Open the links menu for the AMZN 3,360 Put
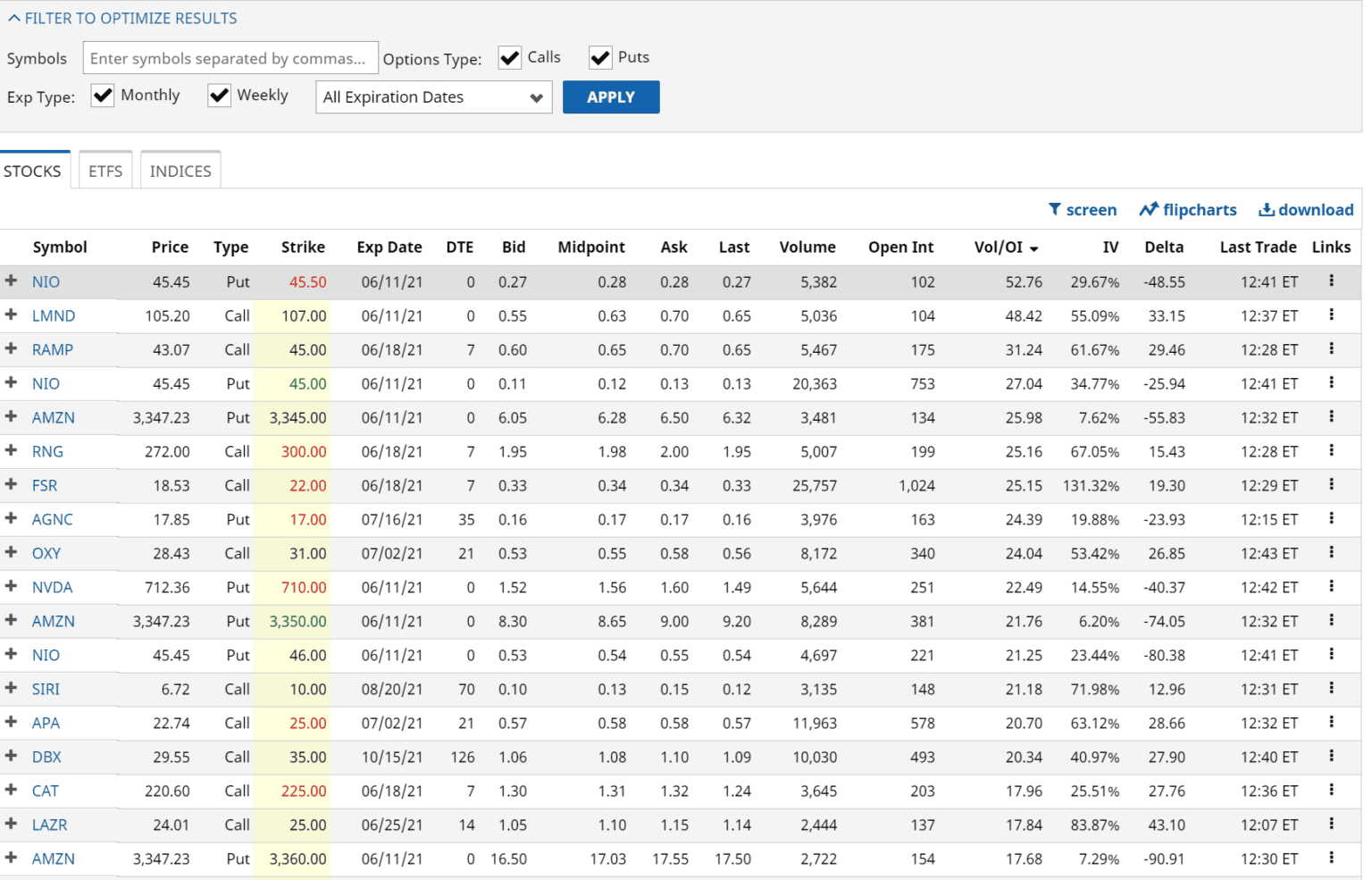1372x880 pixels. pyautogui.click(x=1331, y=859)
